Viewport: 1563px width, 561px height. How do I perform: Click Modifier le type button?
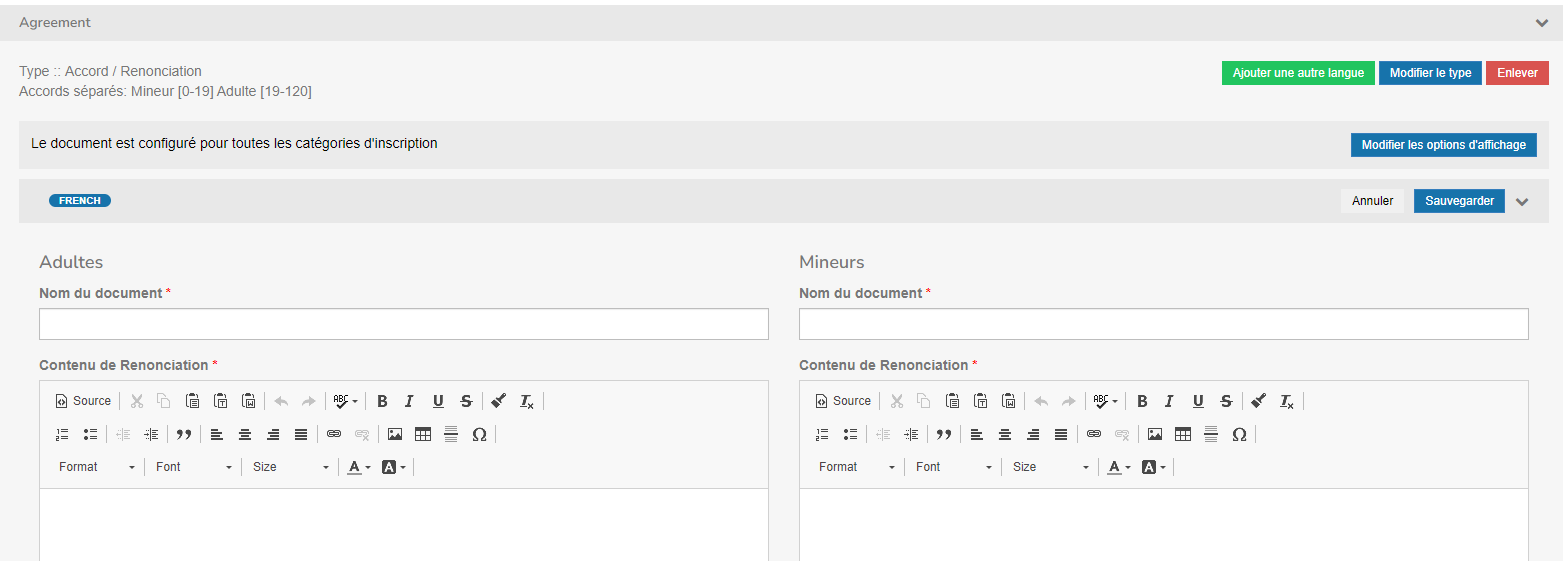[1430, 73]
